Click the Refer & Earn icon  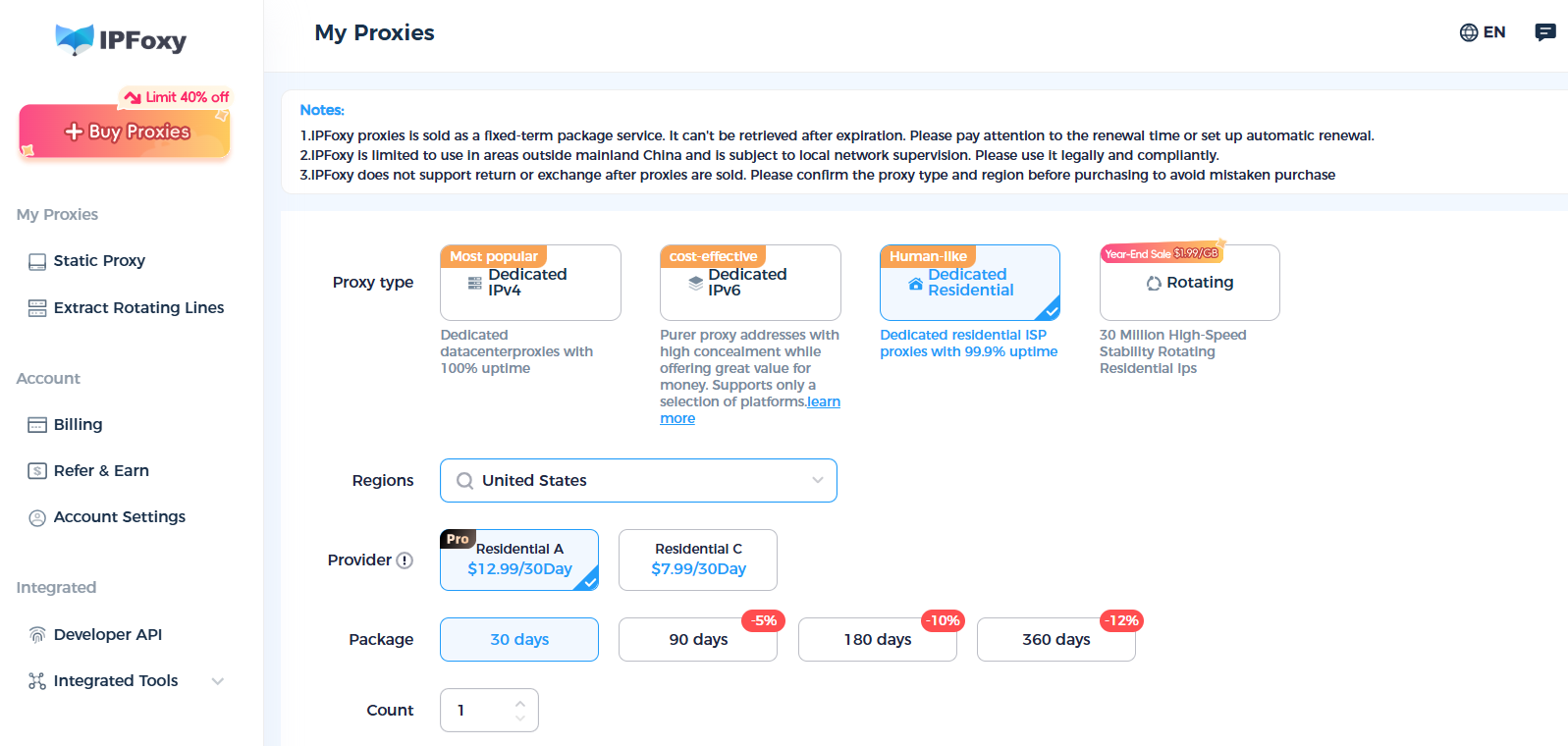(37, 471)
